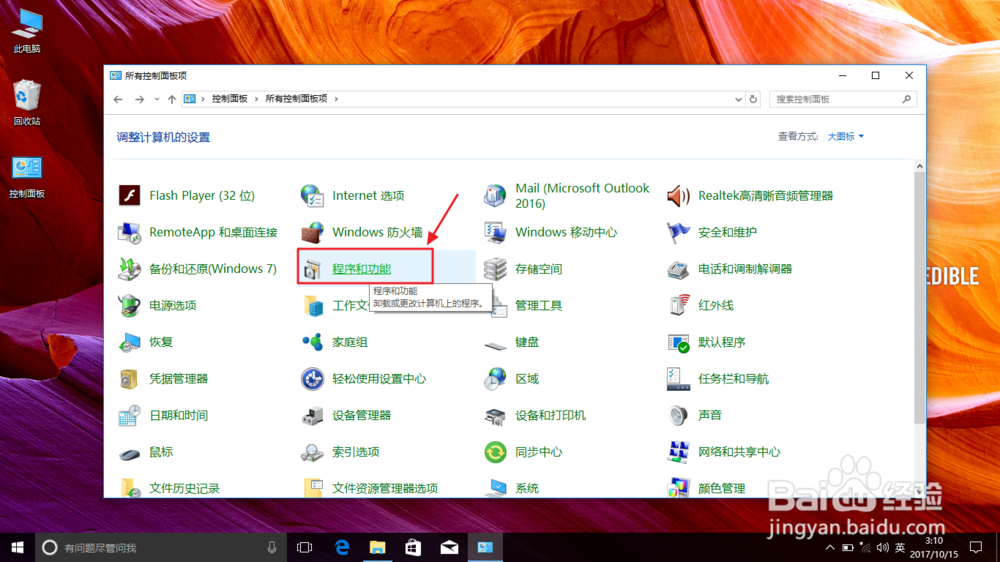The height and width of the screenshot is (562, 1000).
Task: Go forward with the forward arrow
Action: pos(139,100)
